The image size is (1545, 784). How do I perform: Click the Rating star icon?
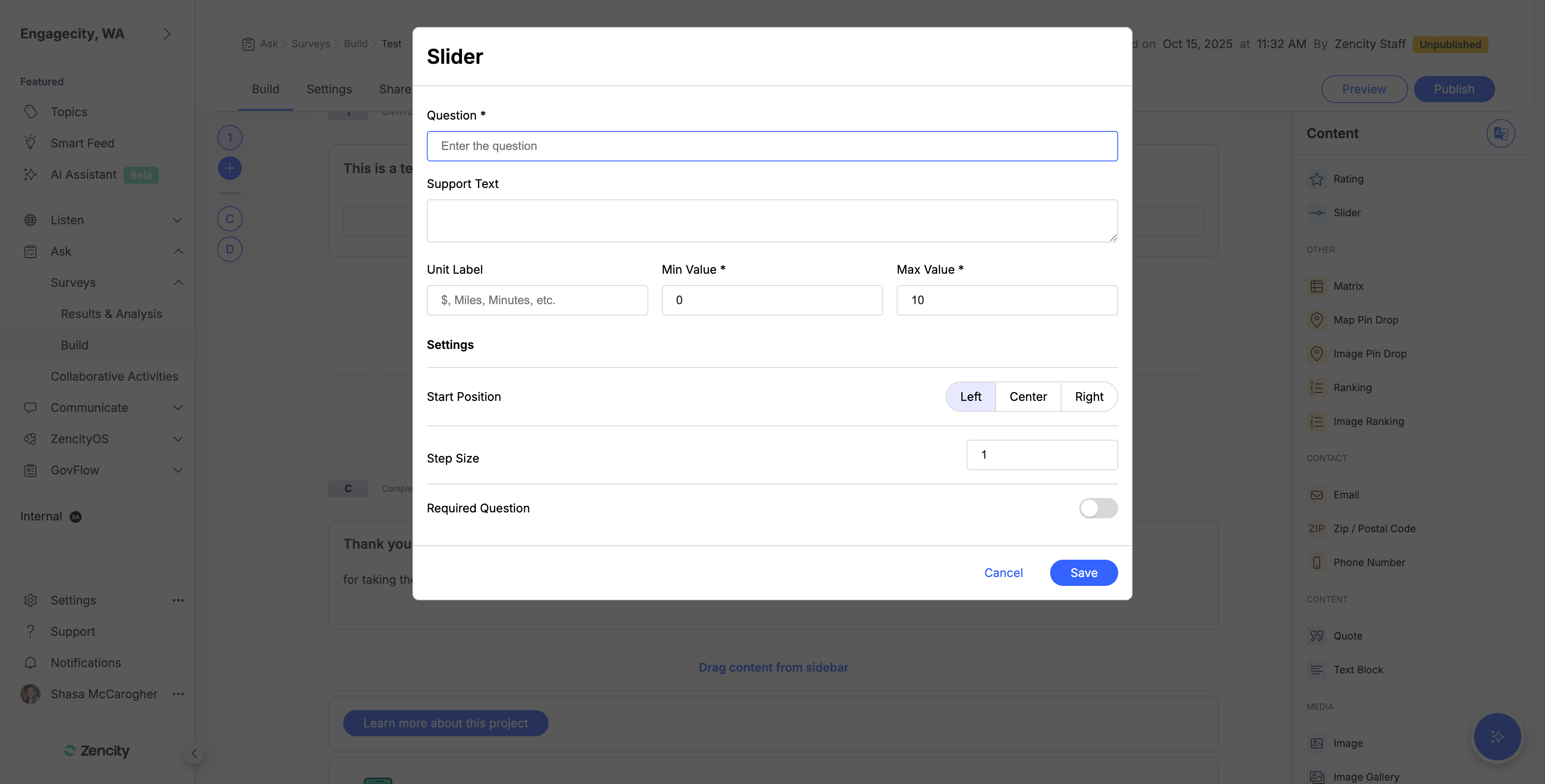pos(1316,179)
